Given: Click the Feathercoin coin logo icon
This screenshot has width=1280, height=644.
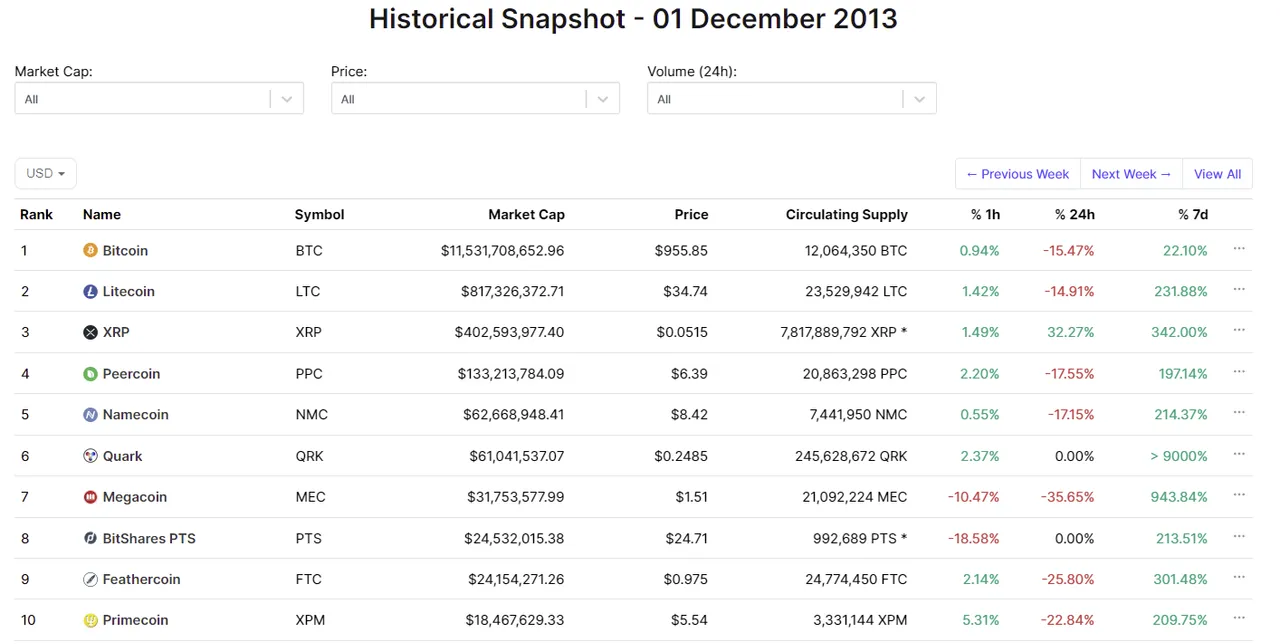Looking at the screenshot, I should tap(90, 579).
